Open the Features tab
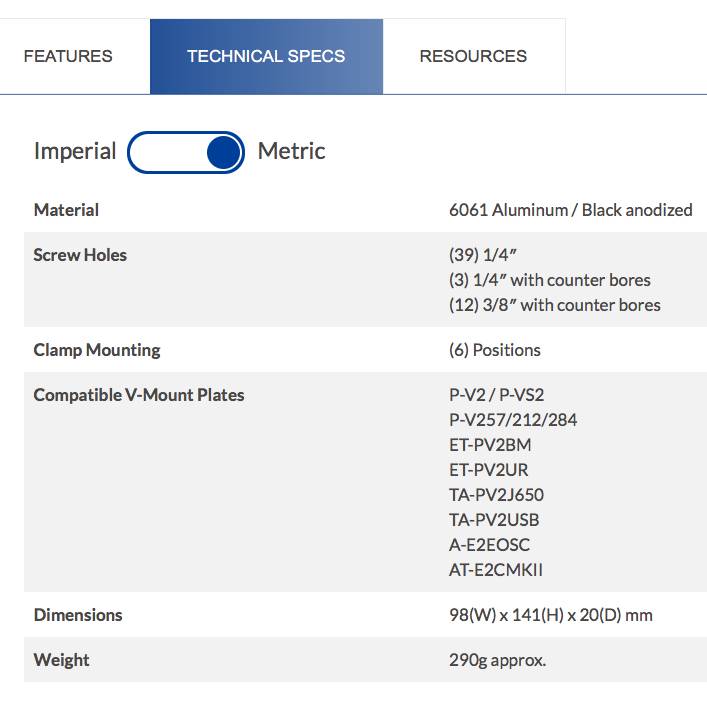 [68, 56]
